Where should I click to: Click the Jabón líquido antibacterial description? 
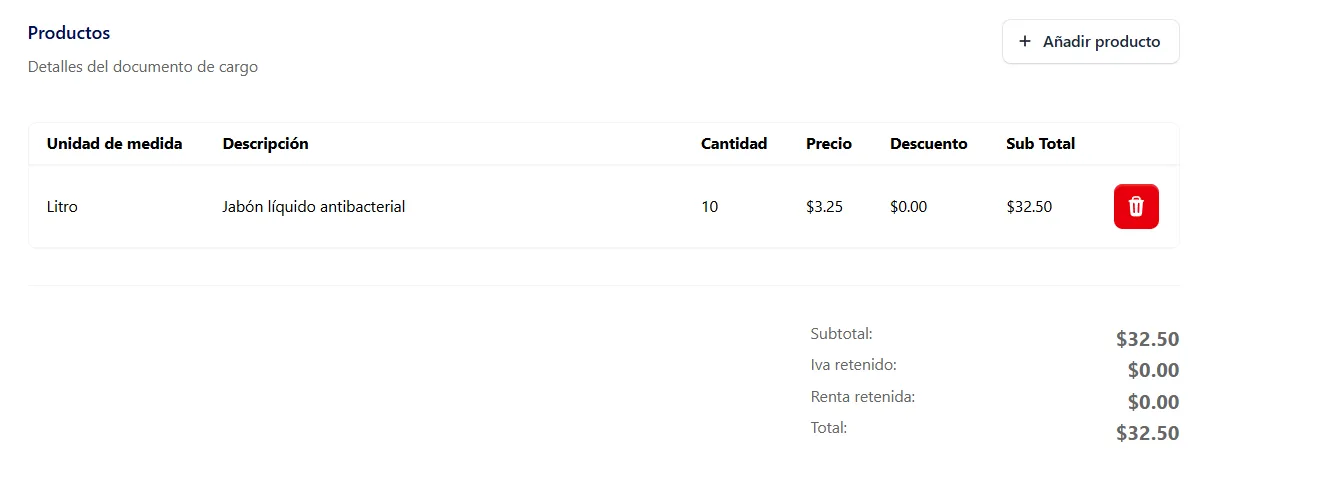pos(313,207)
